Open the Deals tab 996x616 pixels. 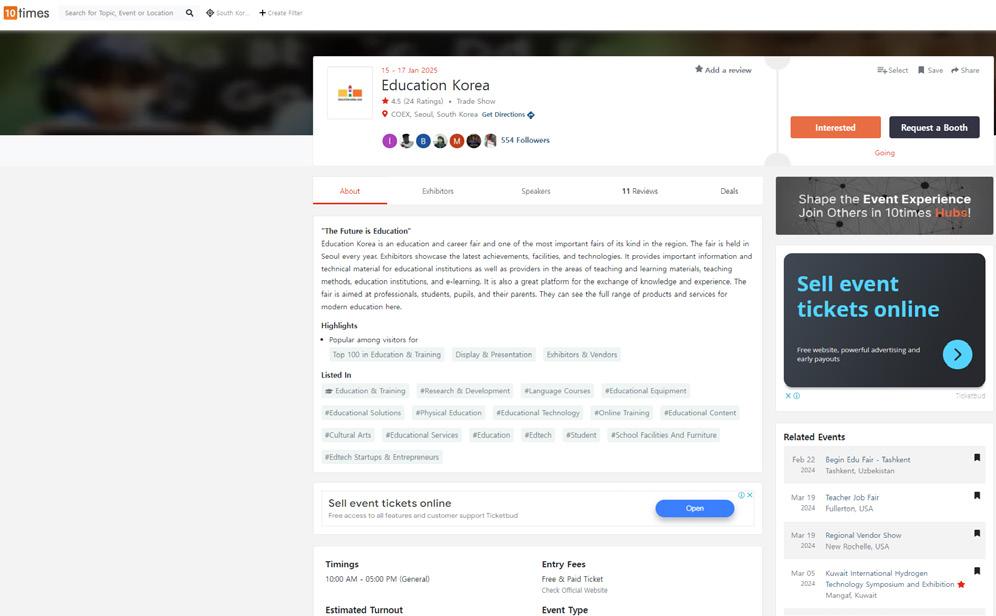729,191
